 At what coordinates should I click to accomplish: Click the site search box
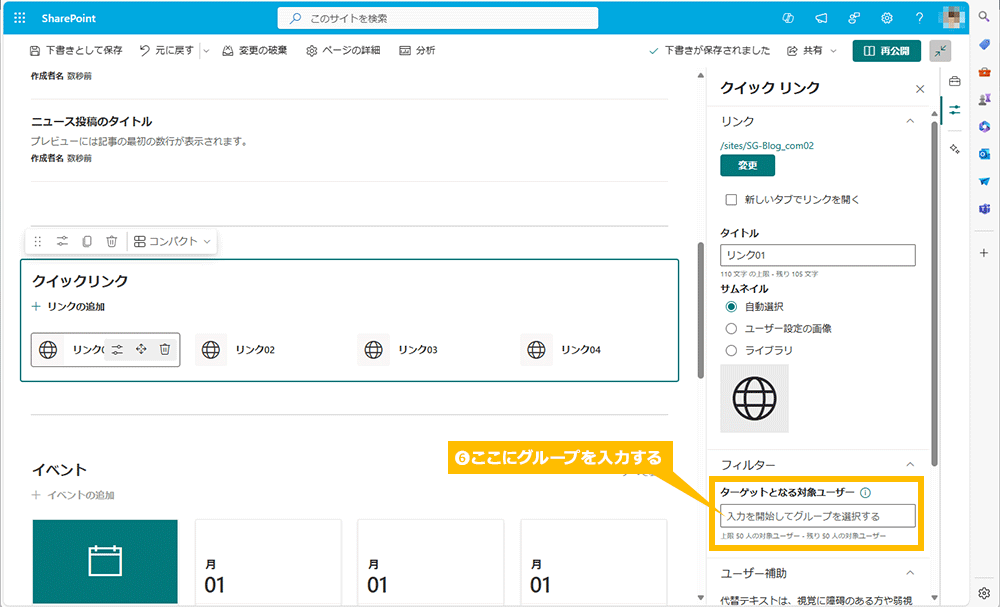438,18
